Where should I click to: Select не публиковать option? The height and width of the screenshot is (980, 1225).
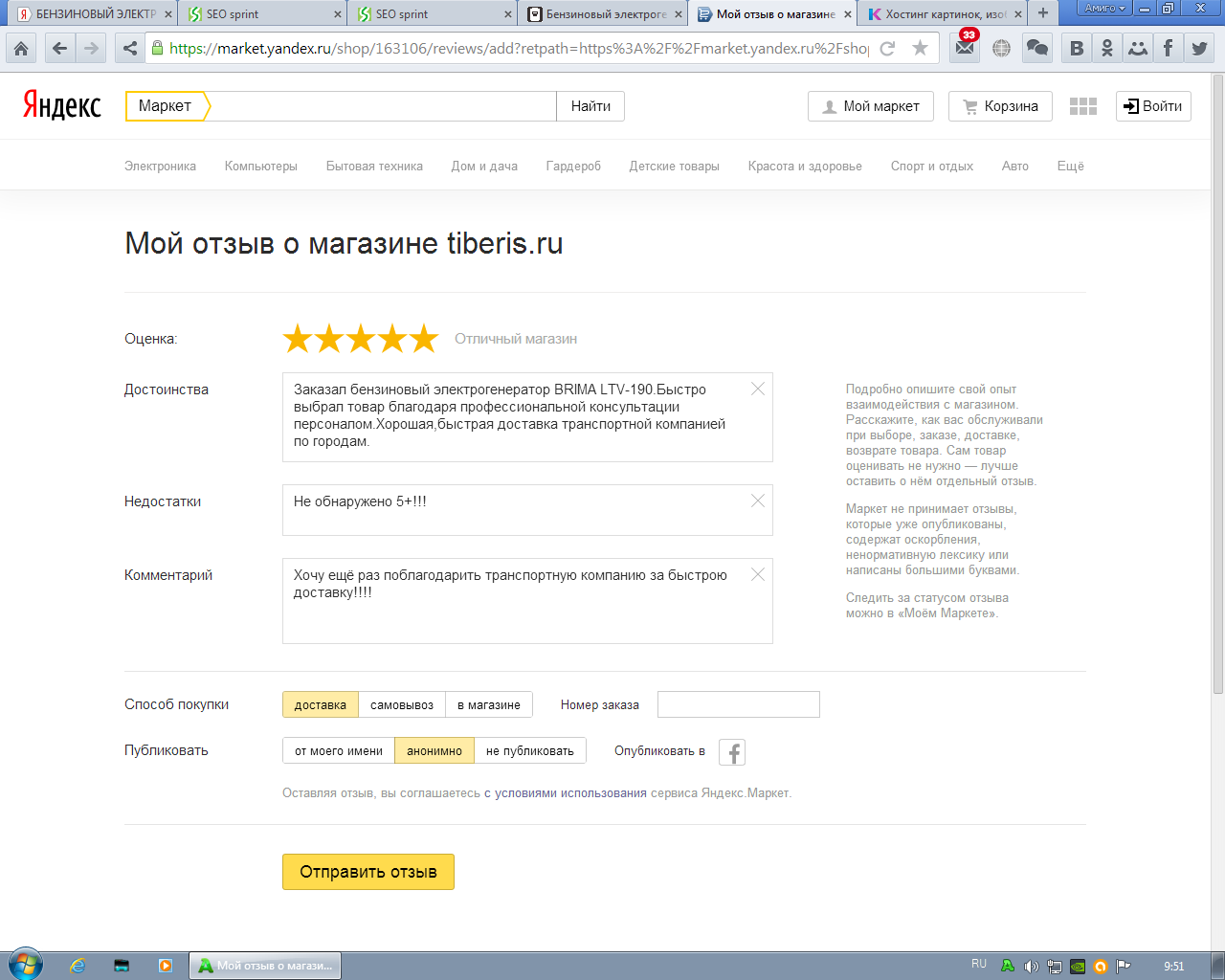530,750
